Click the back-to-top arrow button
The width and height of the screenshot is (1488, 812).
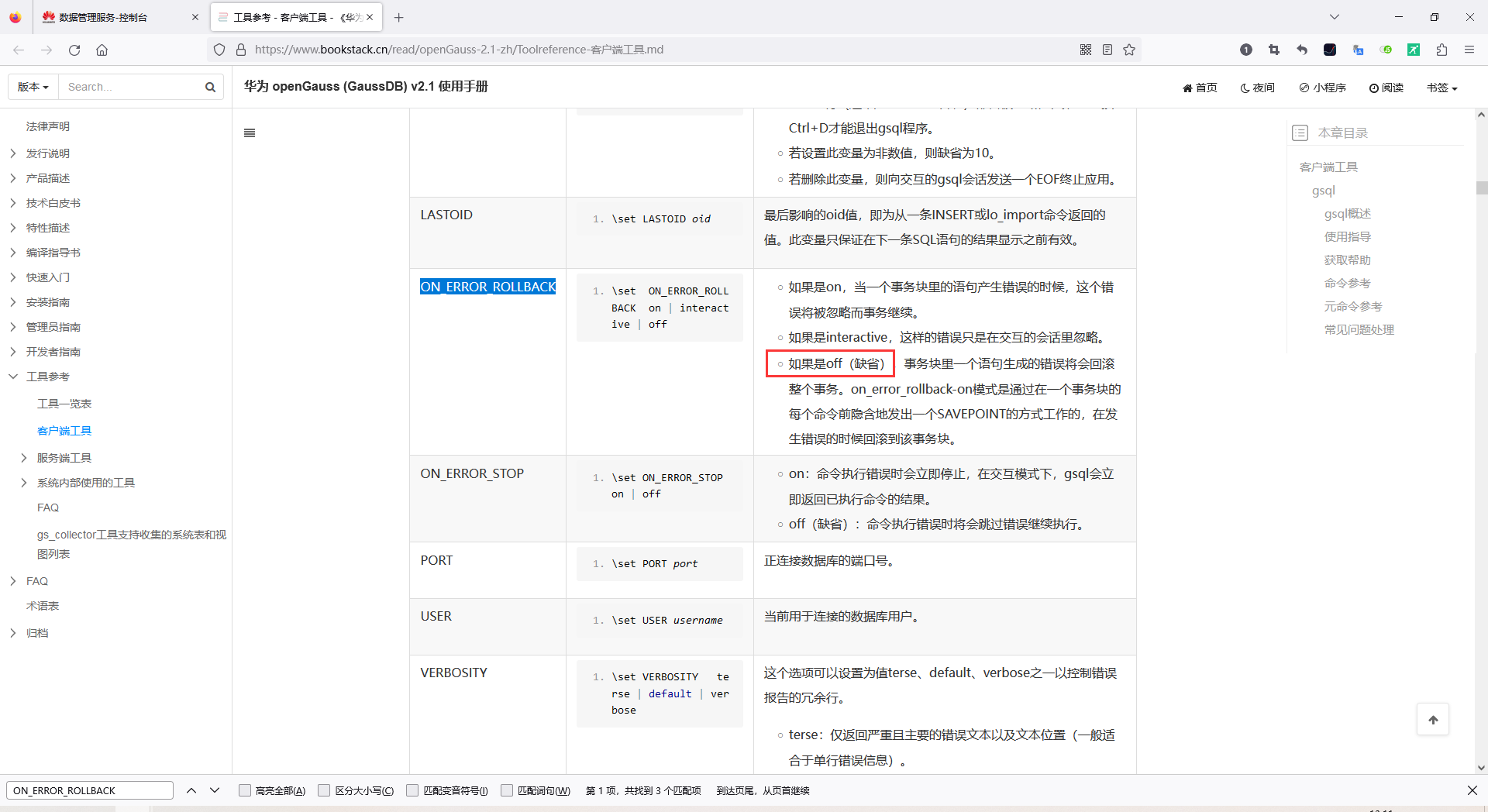(x=1433, y=719)
